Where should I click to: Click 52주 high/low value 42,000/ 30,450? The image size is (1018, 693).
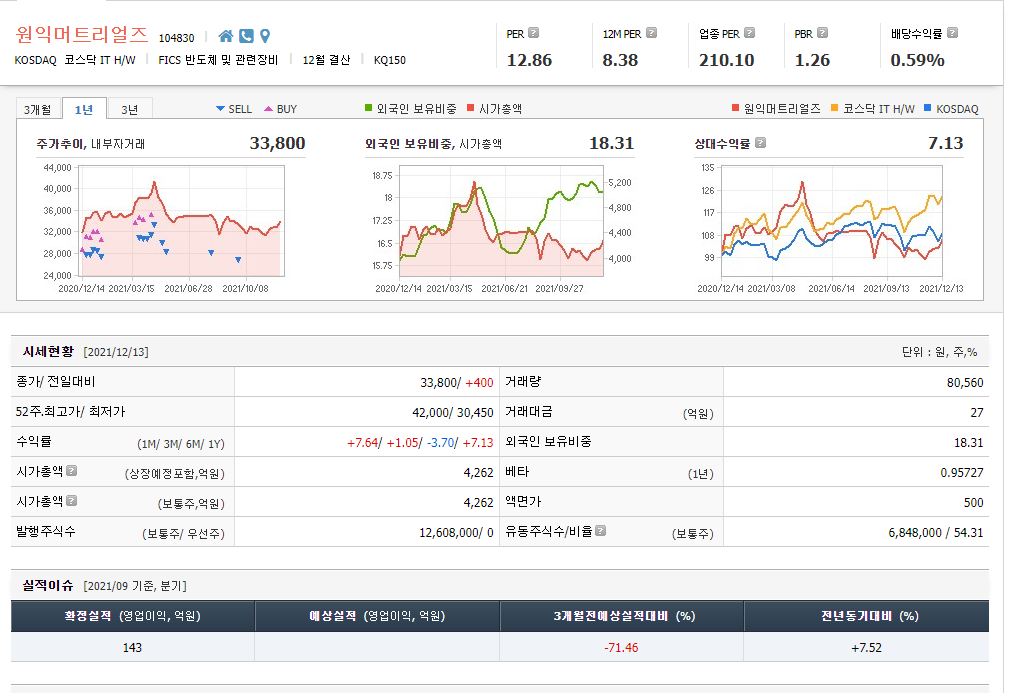click(453, 412)
